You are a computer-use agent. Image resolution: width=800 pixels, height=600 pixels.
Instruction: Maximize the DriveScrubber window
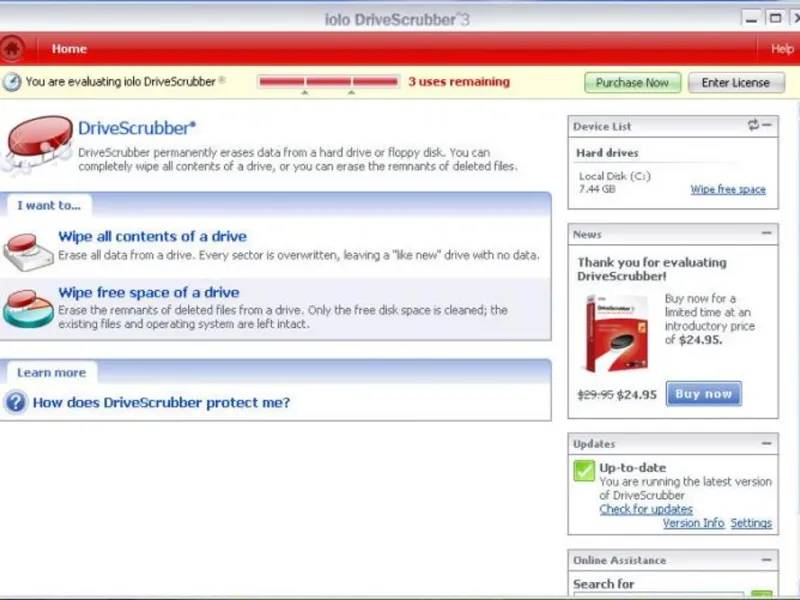(x=775, y=19)
